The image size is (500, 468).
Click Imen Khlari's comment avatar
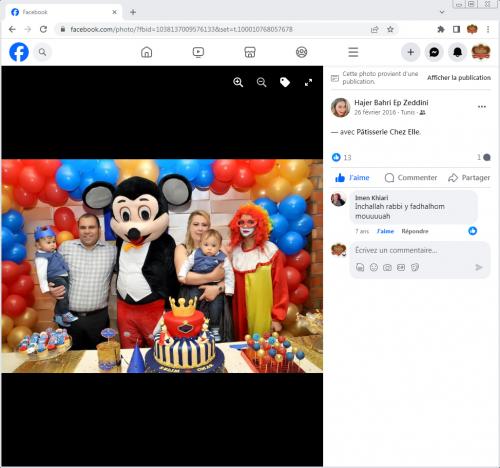[x=338, y=200]
